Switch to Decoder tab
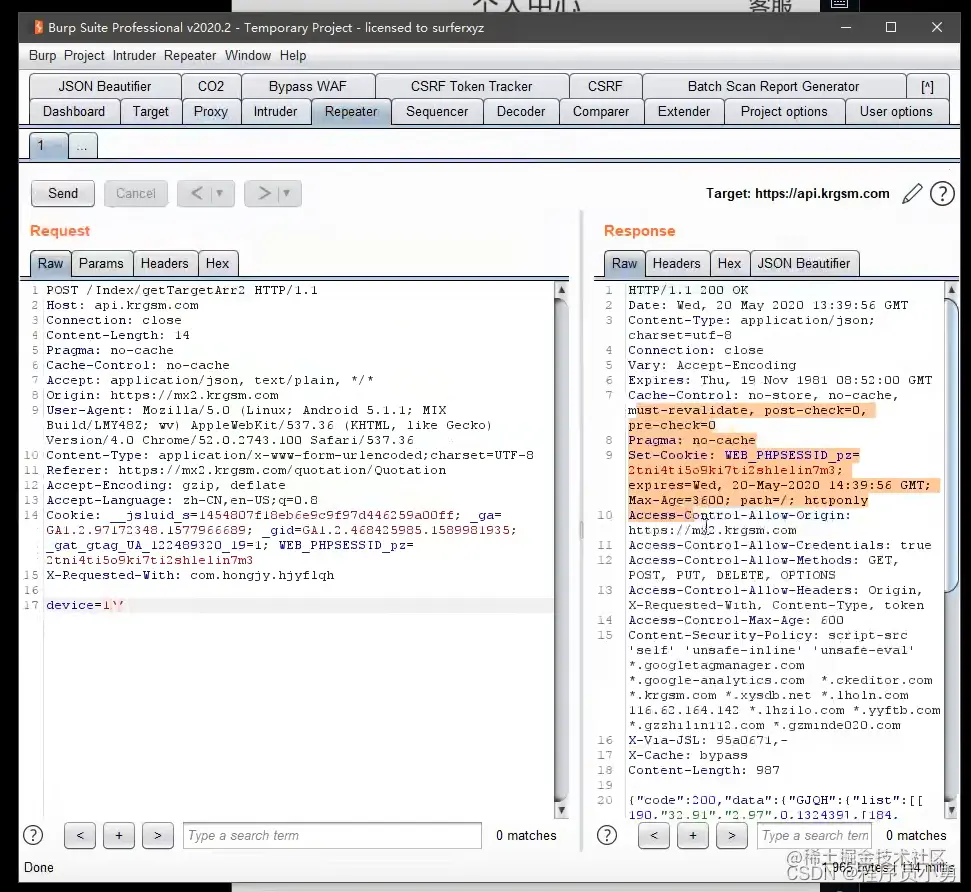 click(x=521, y=112)
